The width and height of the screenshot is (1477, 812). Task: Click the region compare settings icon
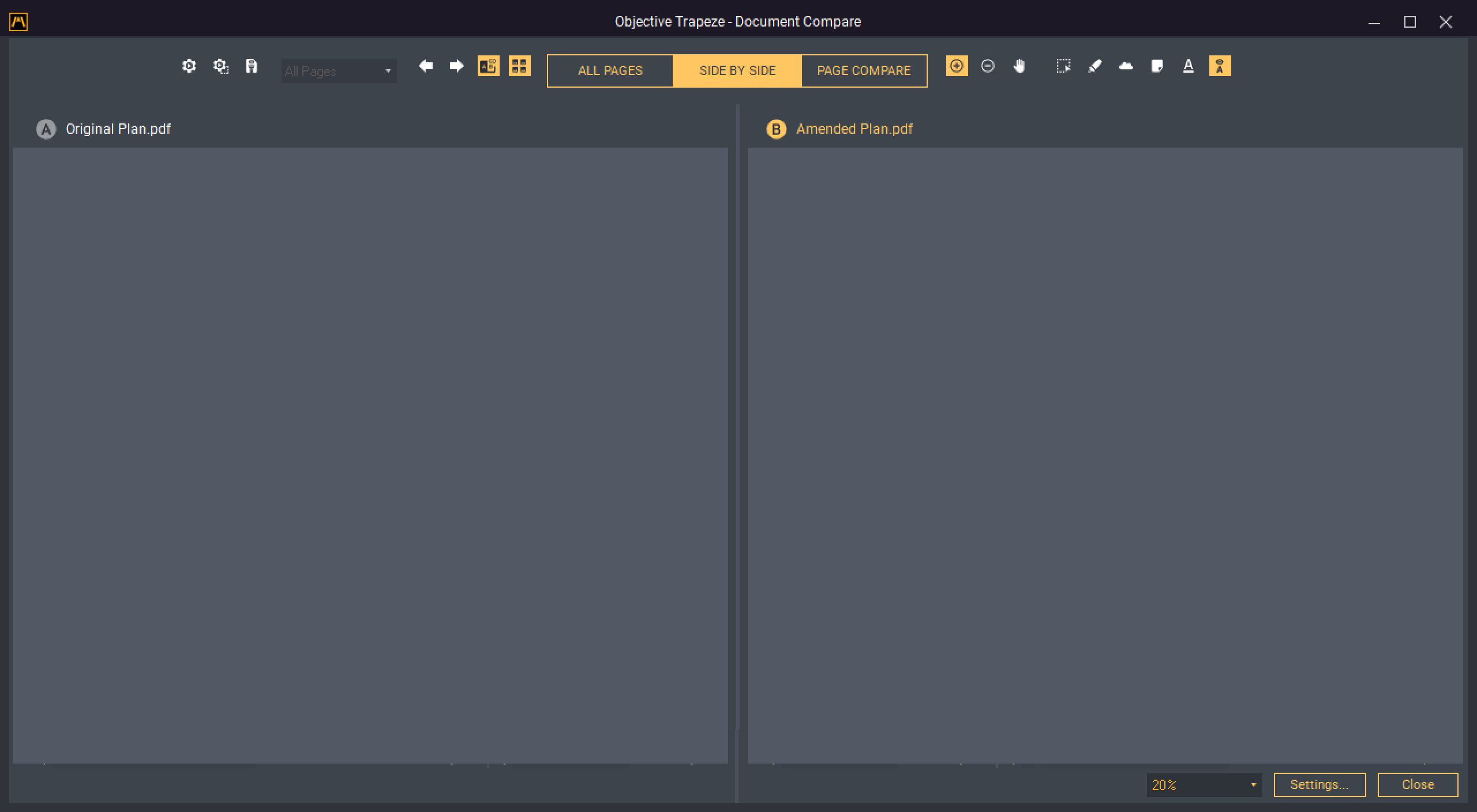220,66
